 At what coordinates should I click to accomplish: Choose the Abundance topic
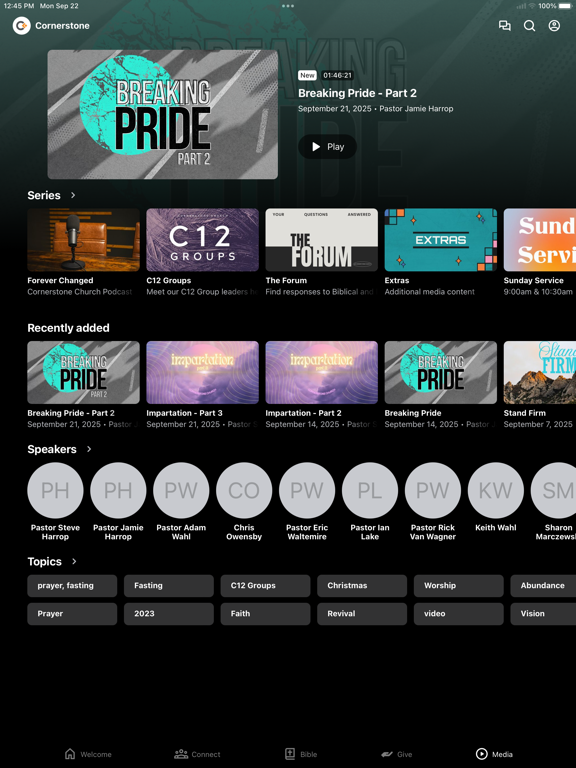pyautogui.click(x=543, y=585)
